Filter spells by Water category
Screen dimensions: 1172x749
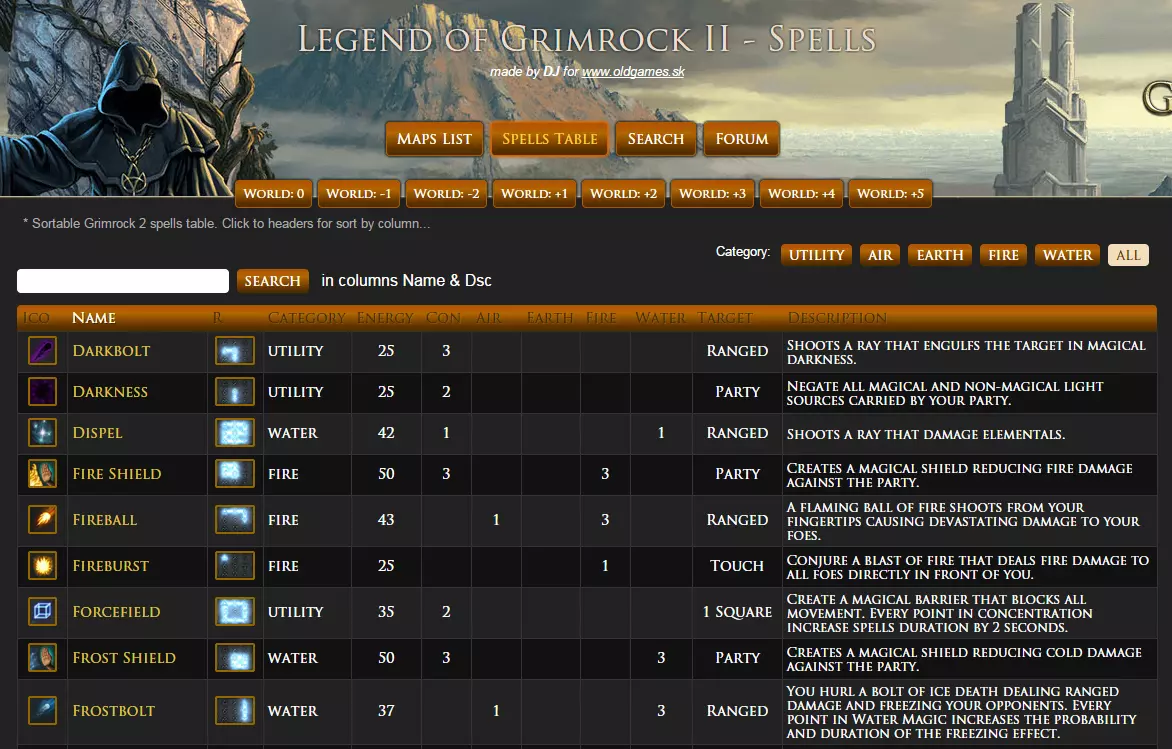[x=1067, y=256]
